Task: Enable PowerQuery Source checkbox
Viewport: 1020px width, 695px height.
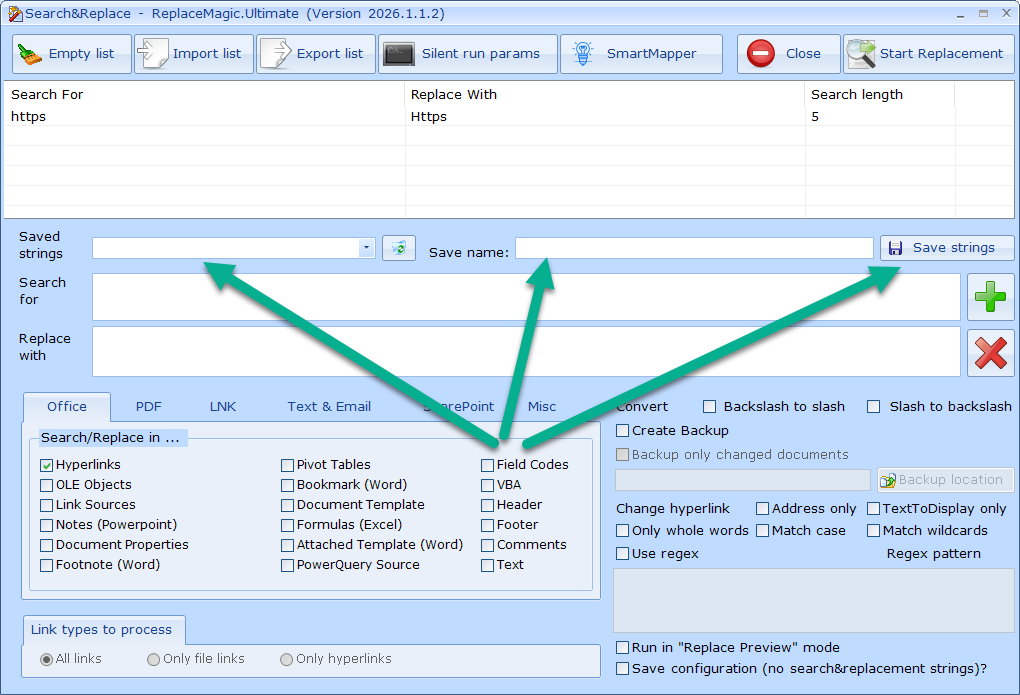Action: (x=288, y=566)
